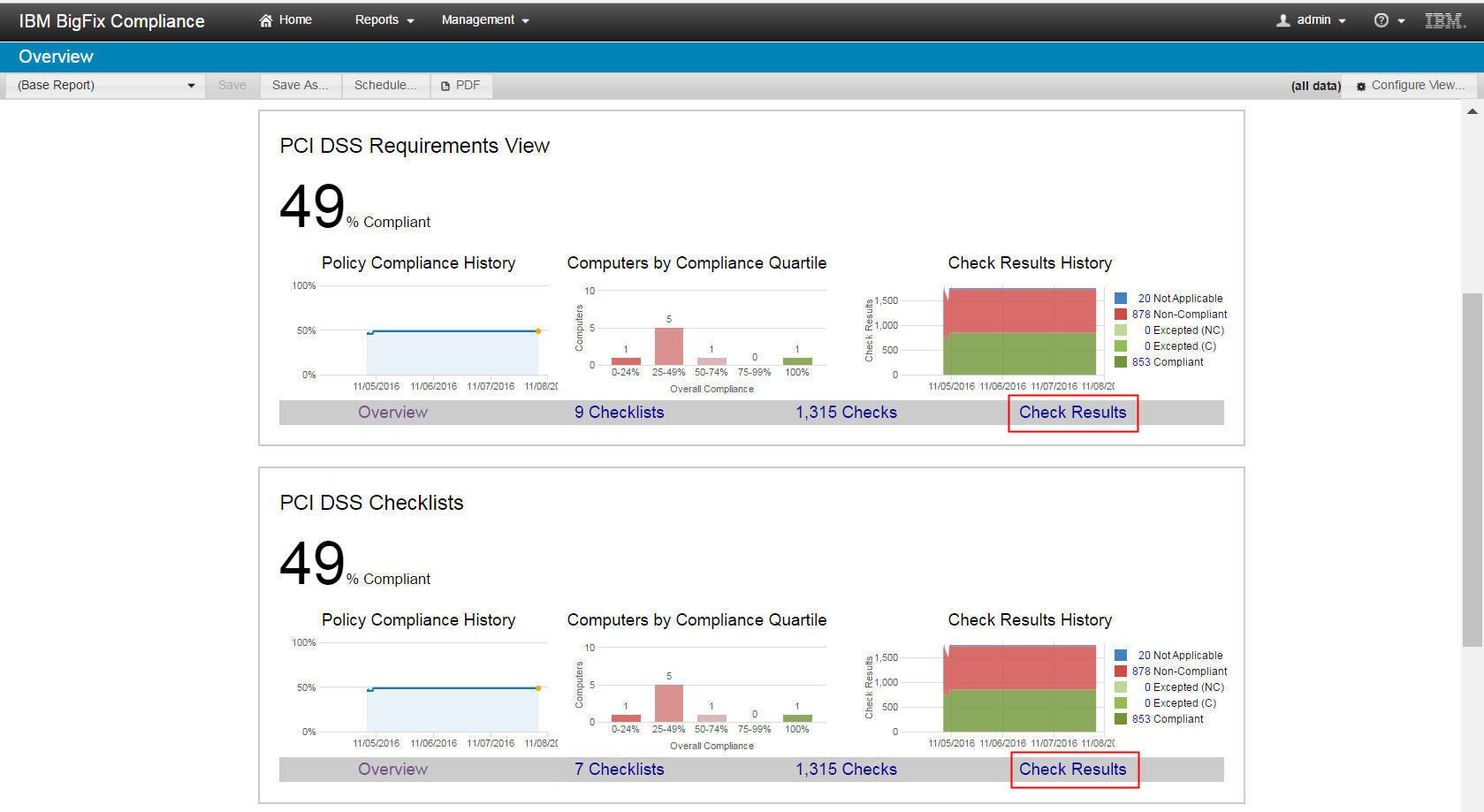Expand the Reports menu
Screen dimensions: 1484x812
(384, 20)
